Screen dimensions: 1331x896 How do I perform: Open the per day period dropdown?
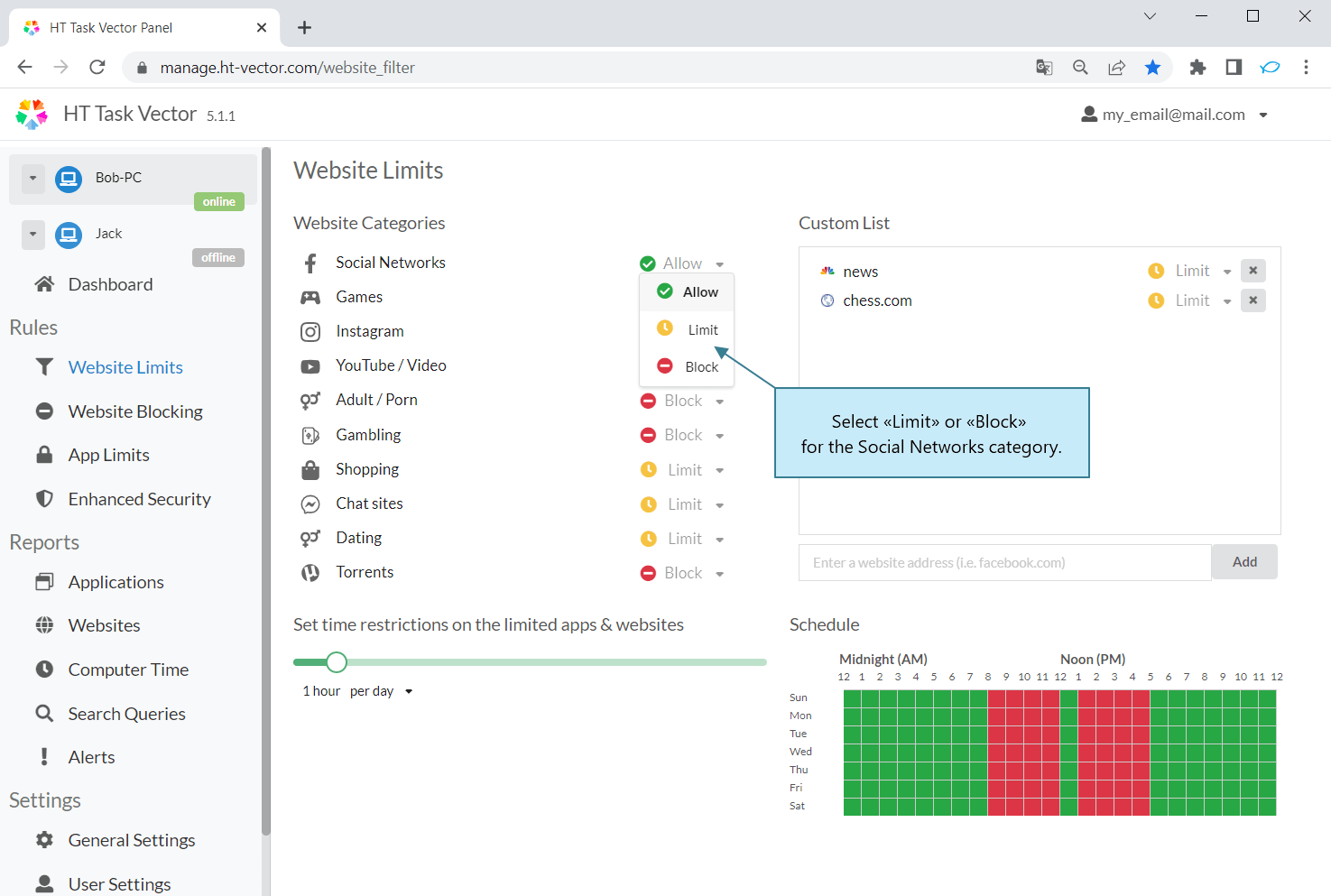pos(381,691)
